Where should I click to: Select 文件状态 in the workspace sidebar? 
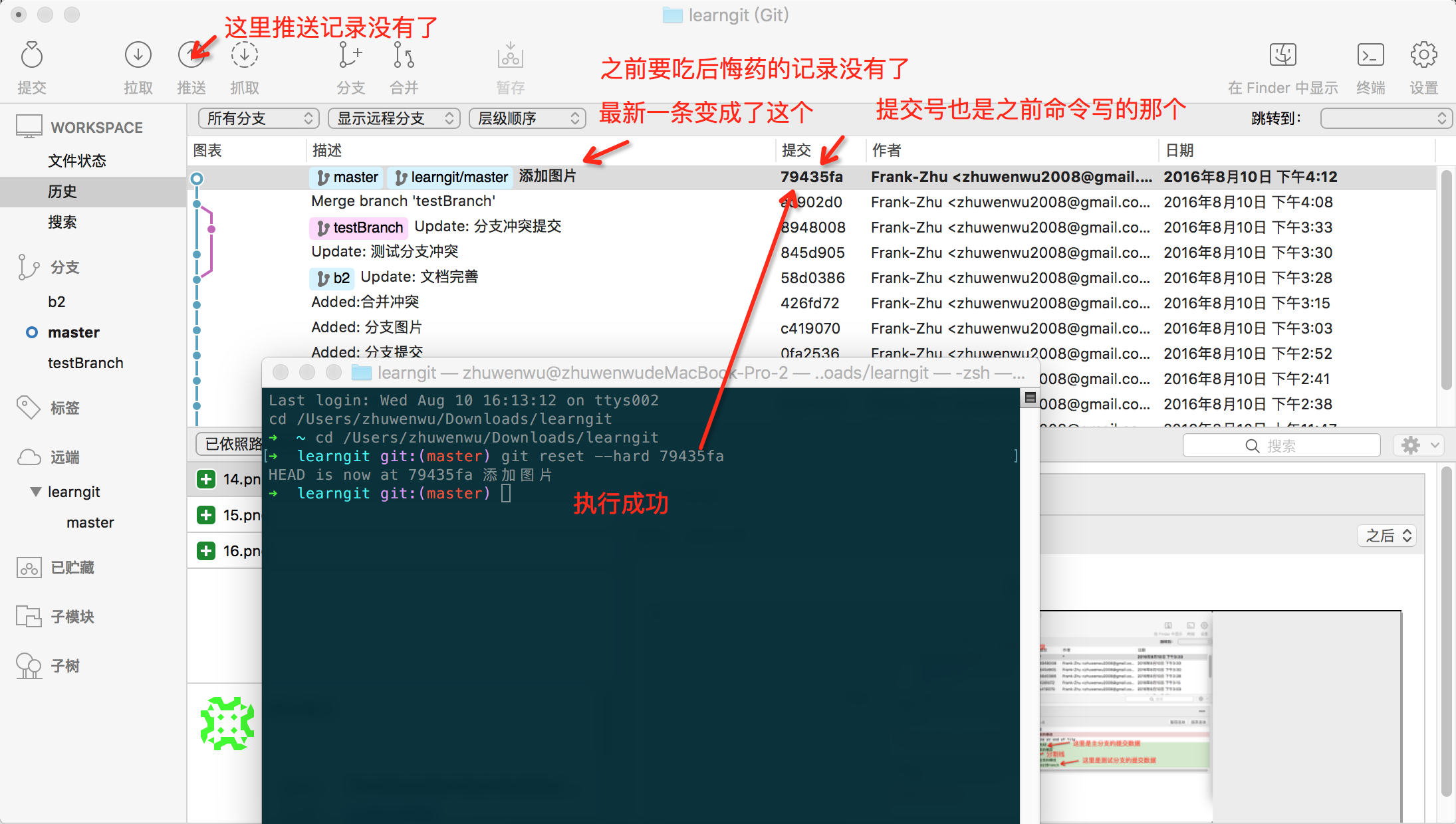pyautogui.click(x=77, y=161)
